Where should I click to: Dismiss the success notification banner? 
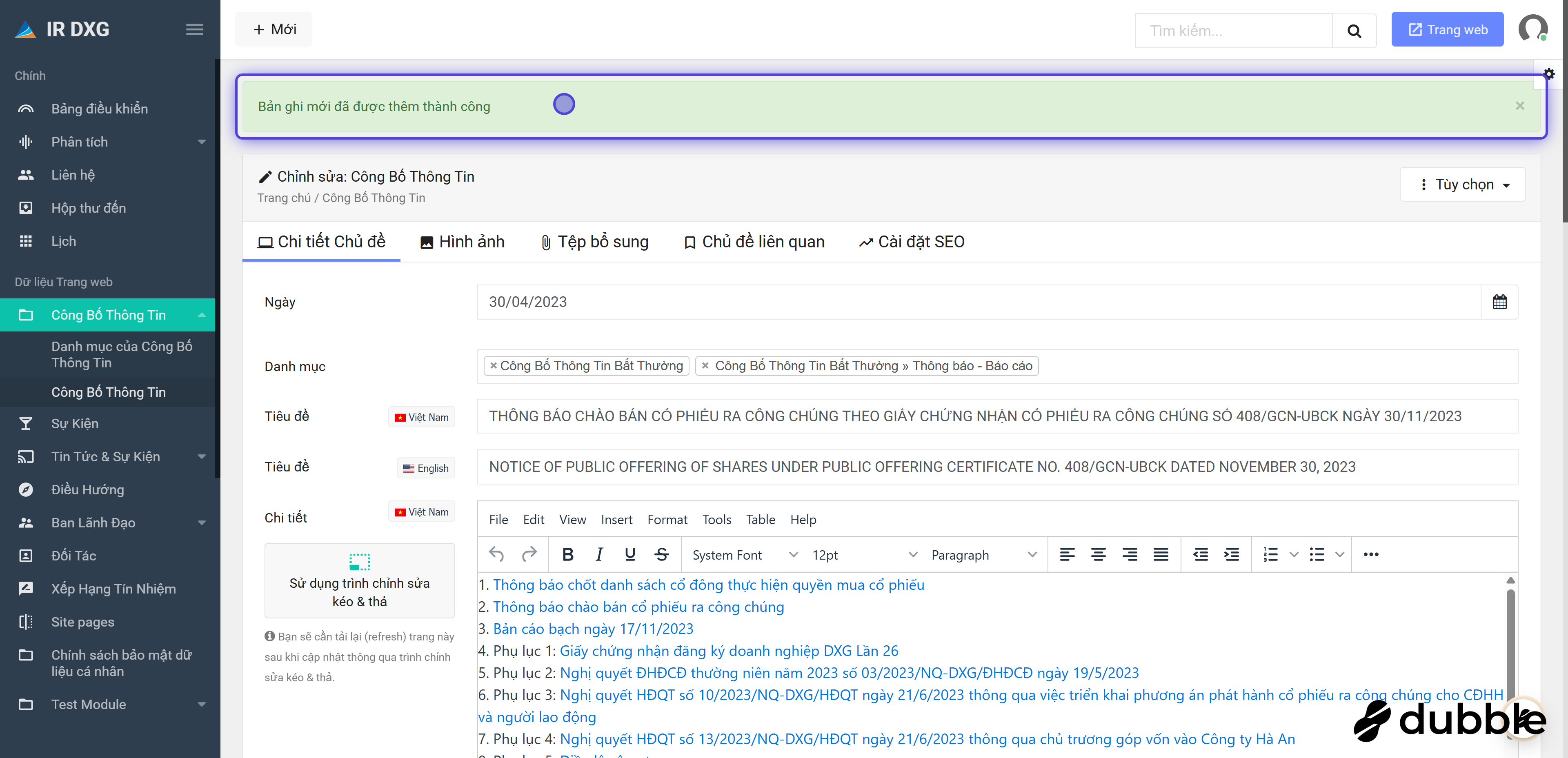(x=1520, y=106)
